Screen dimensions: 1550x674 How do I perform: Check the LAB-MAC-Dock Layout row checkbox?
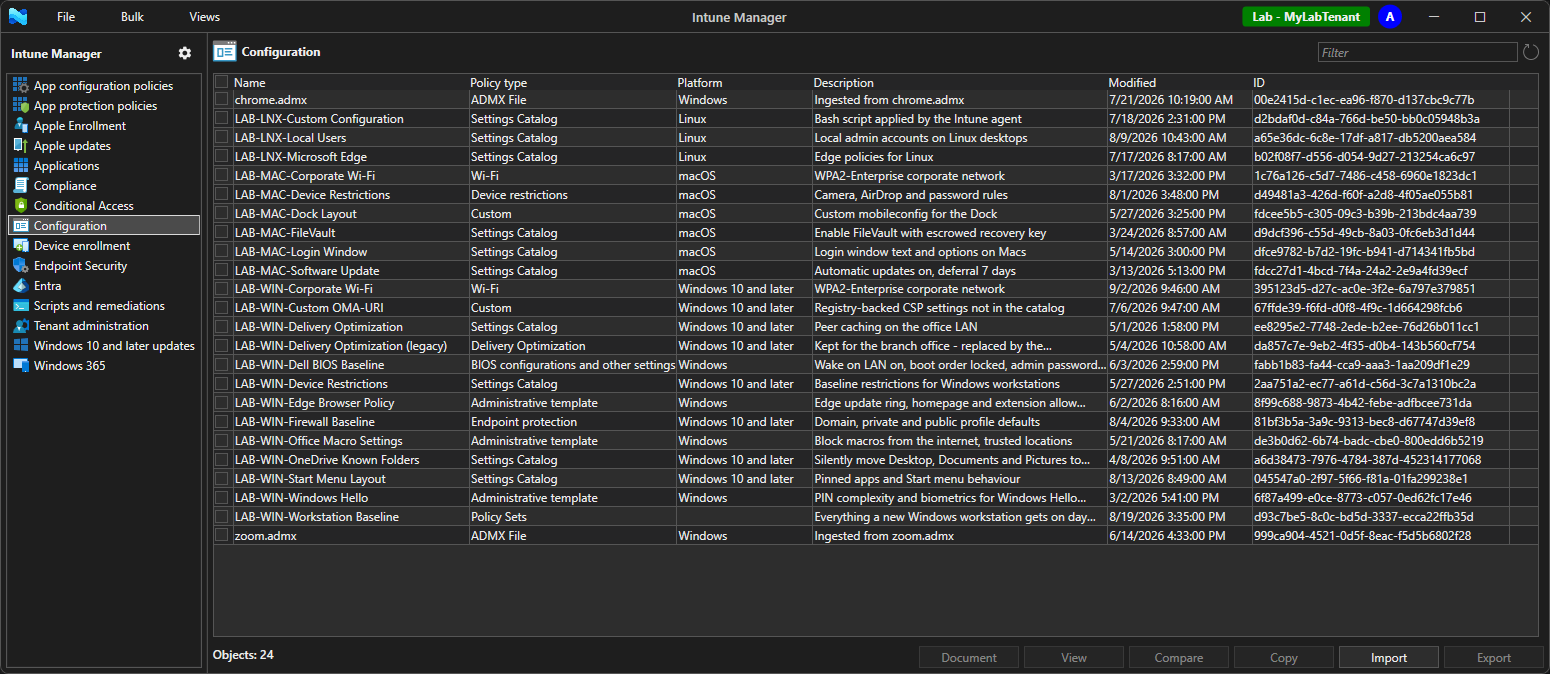click(x=222, y=213)
